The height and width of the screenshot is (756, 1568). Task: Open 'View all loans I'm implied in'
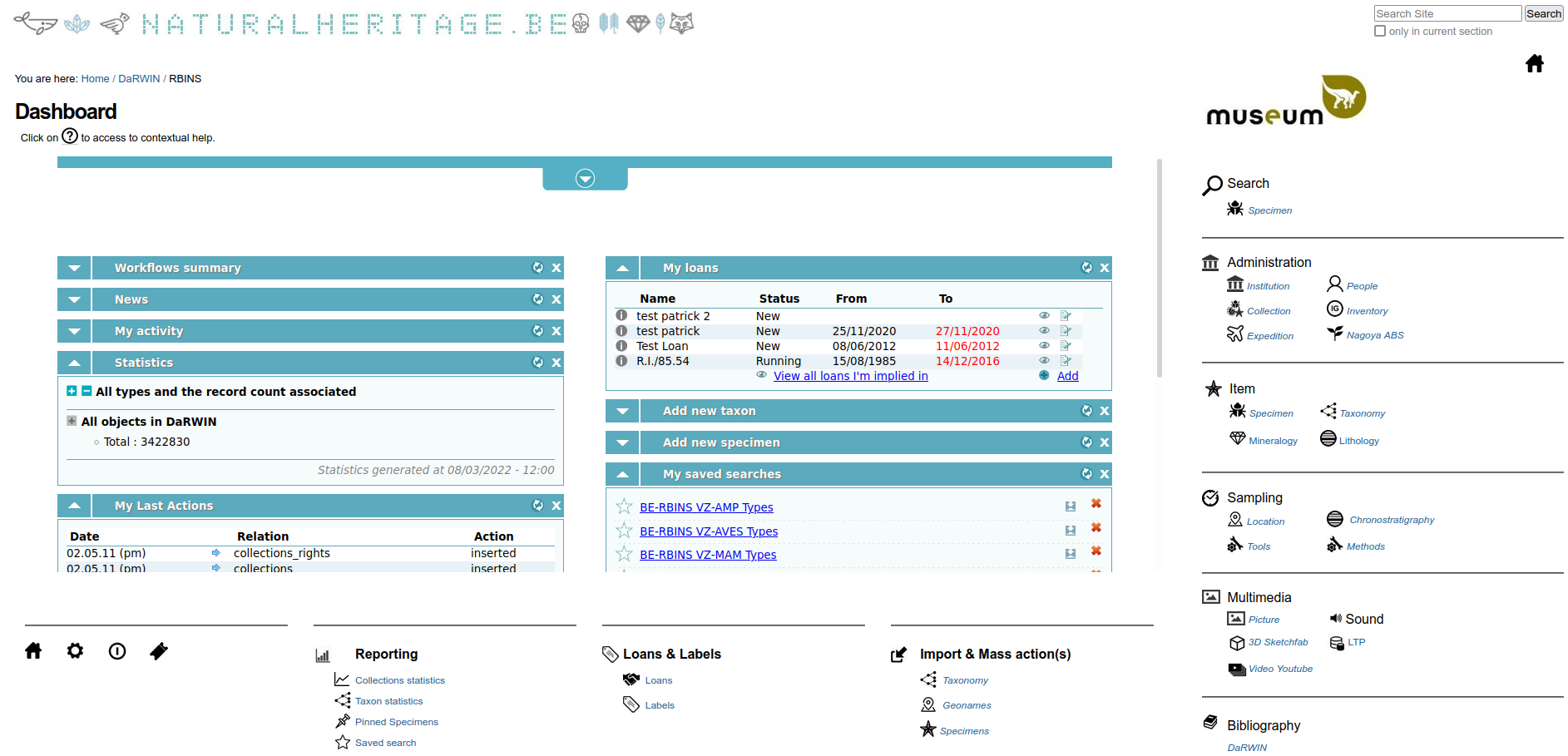(851, 375)
